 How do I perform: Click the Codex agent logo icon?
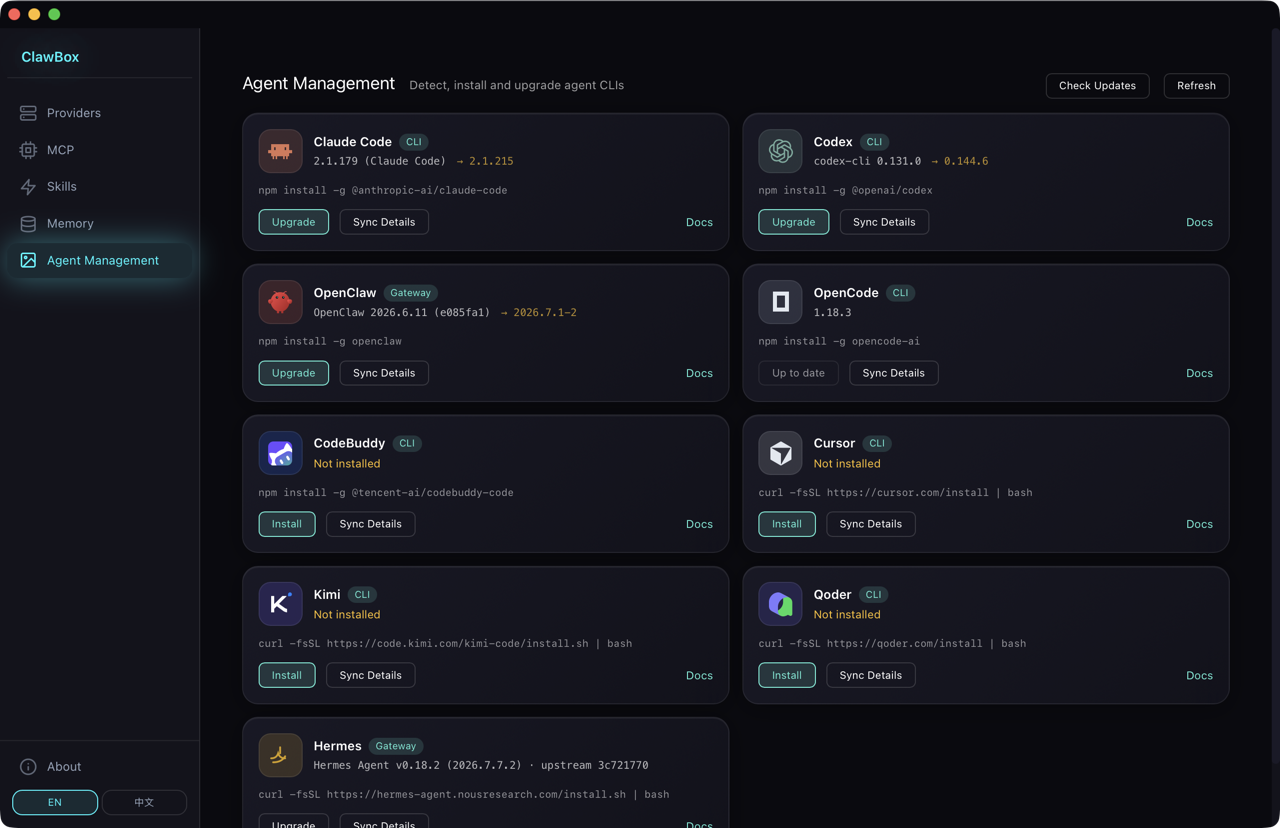pyautogui.click(x=780, y=151)
